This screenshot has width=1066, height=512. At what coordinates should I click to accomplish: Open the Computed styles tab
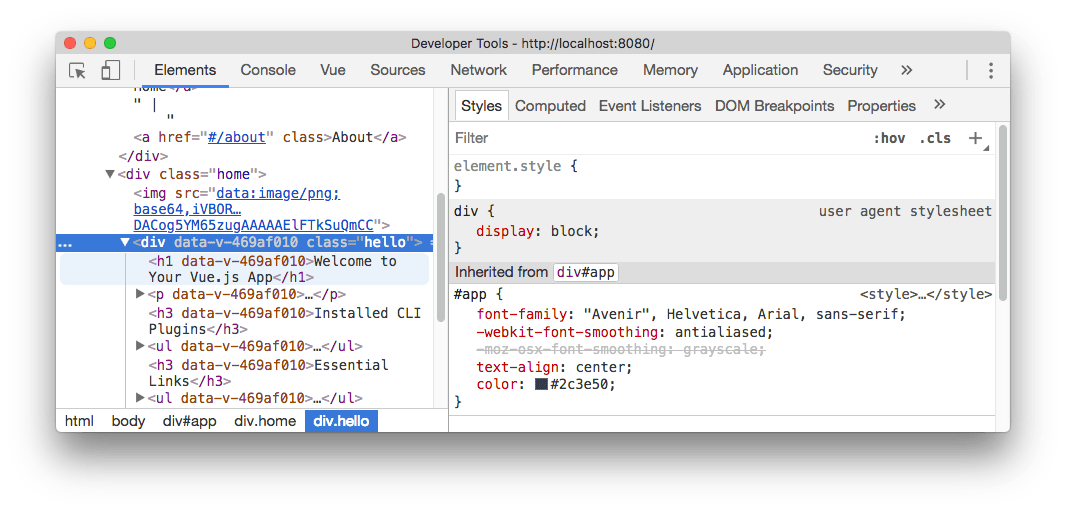(550, 106)
